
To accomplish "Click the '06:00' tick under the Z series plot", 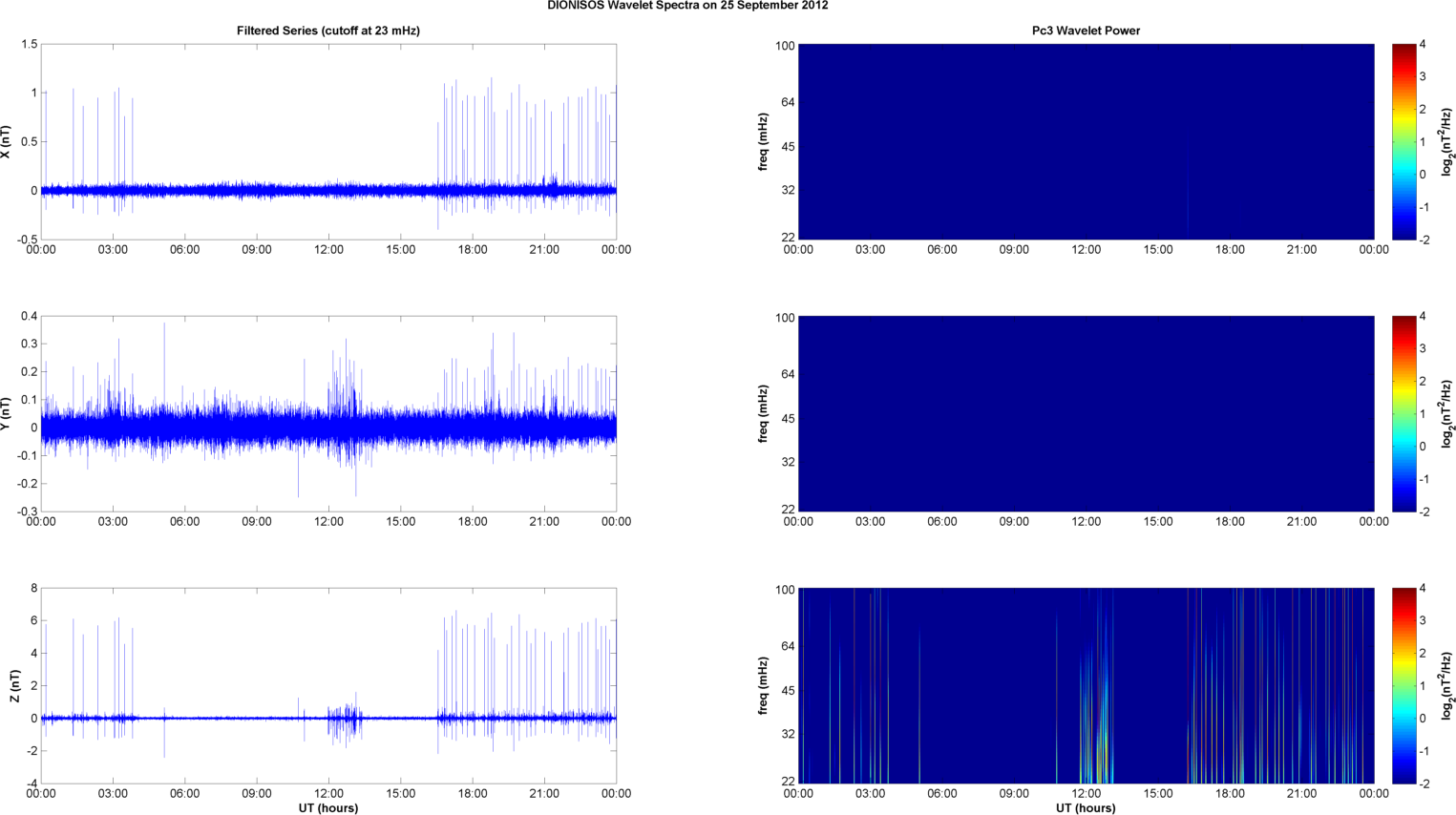I will pos(185,794).
